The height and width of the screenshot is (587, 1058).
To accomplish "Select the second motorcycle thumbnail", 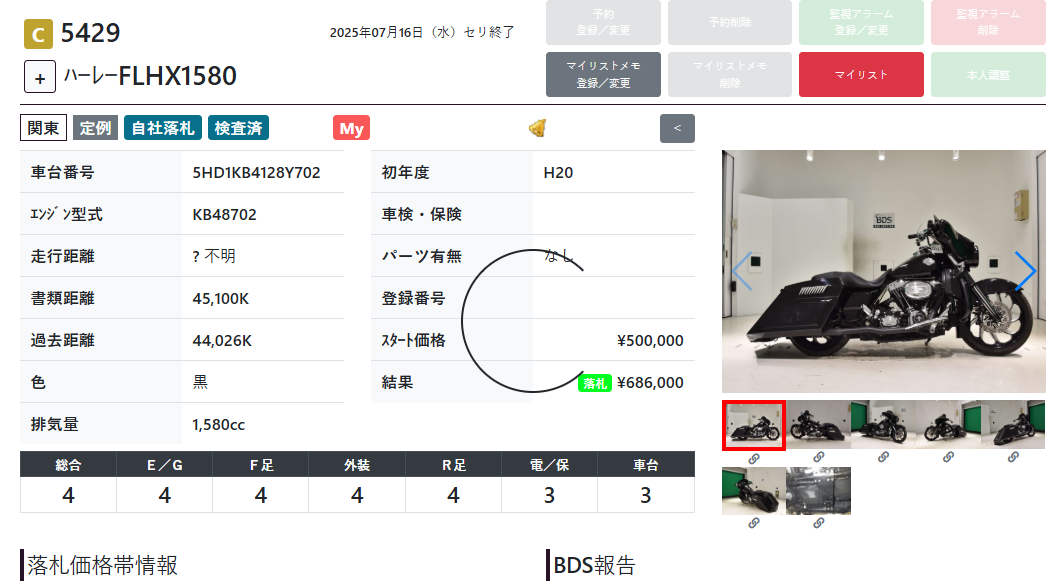I will pos(818,424).
